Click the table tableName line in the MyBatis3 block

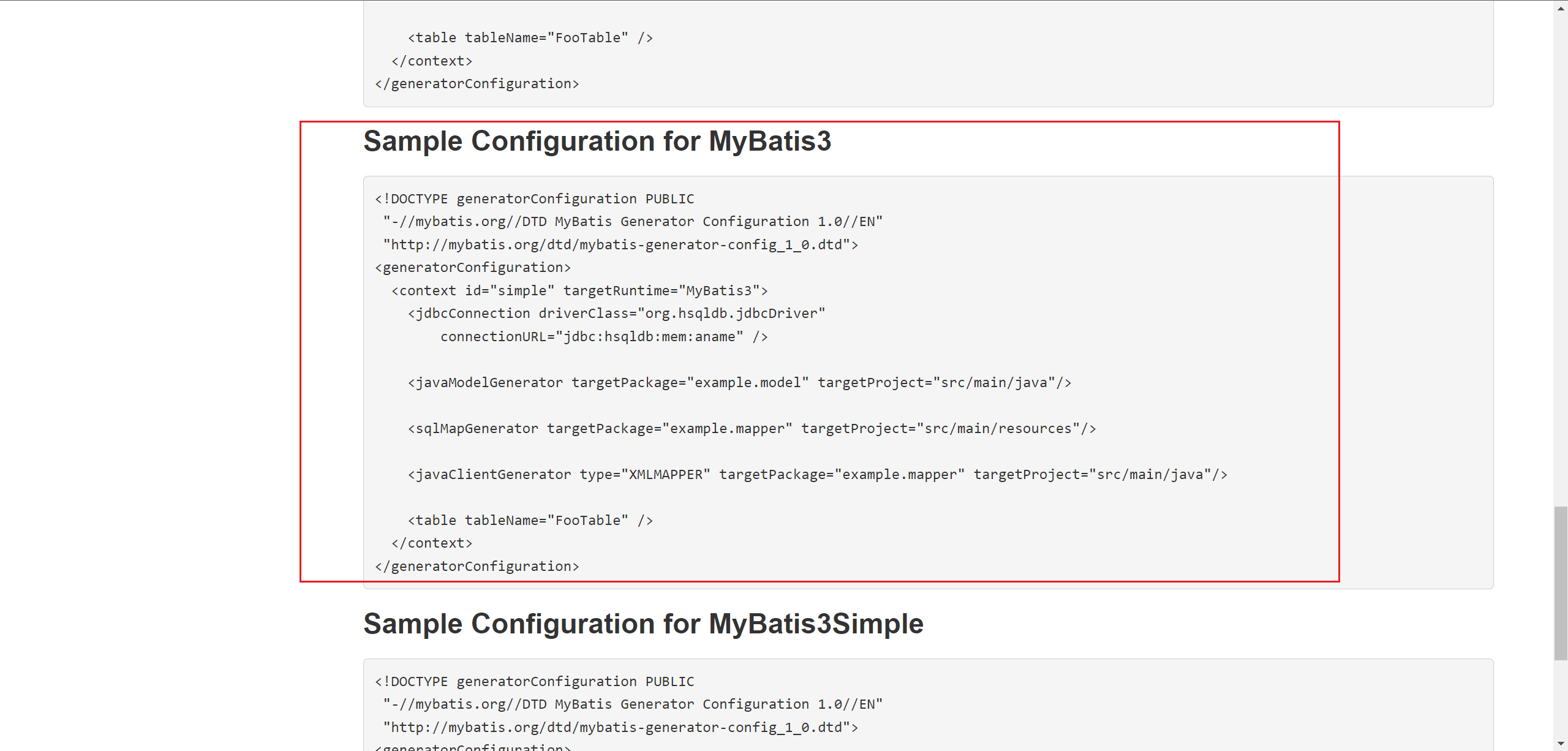pos(530,520)
